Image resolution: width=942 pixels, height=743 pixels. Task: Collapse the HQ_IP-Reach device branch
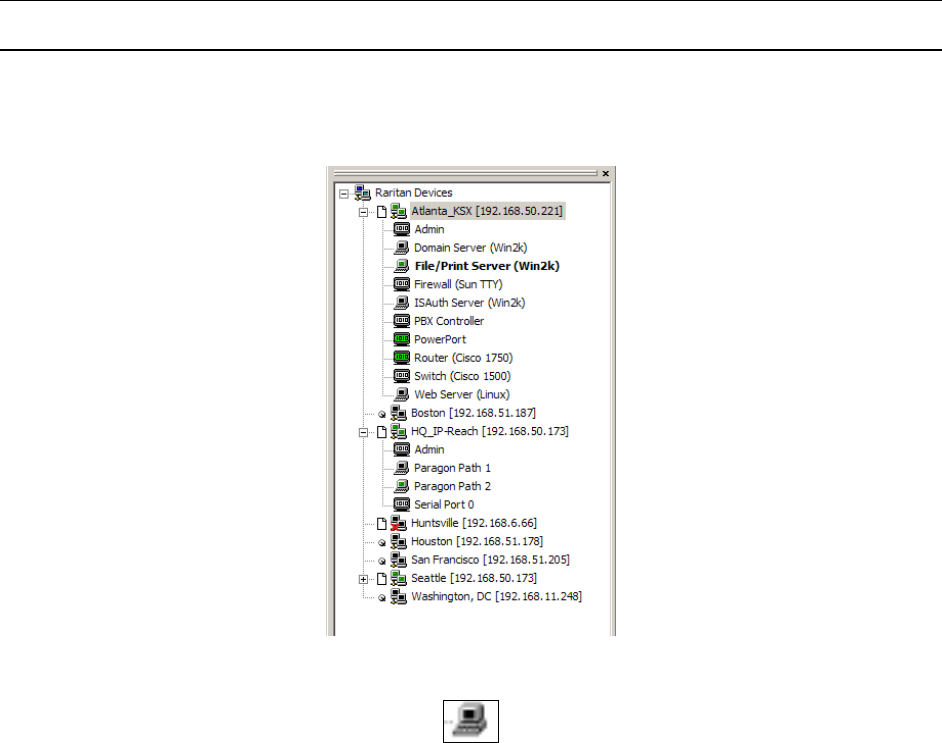pyautogui.click(x=363, y=432)
